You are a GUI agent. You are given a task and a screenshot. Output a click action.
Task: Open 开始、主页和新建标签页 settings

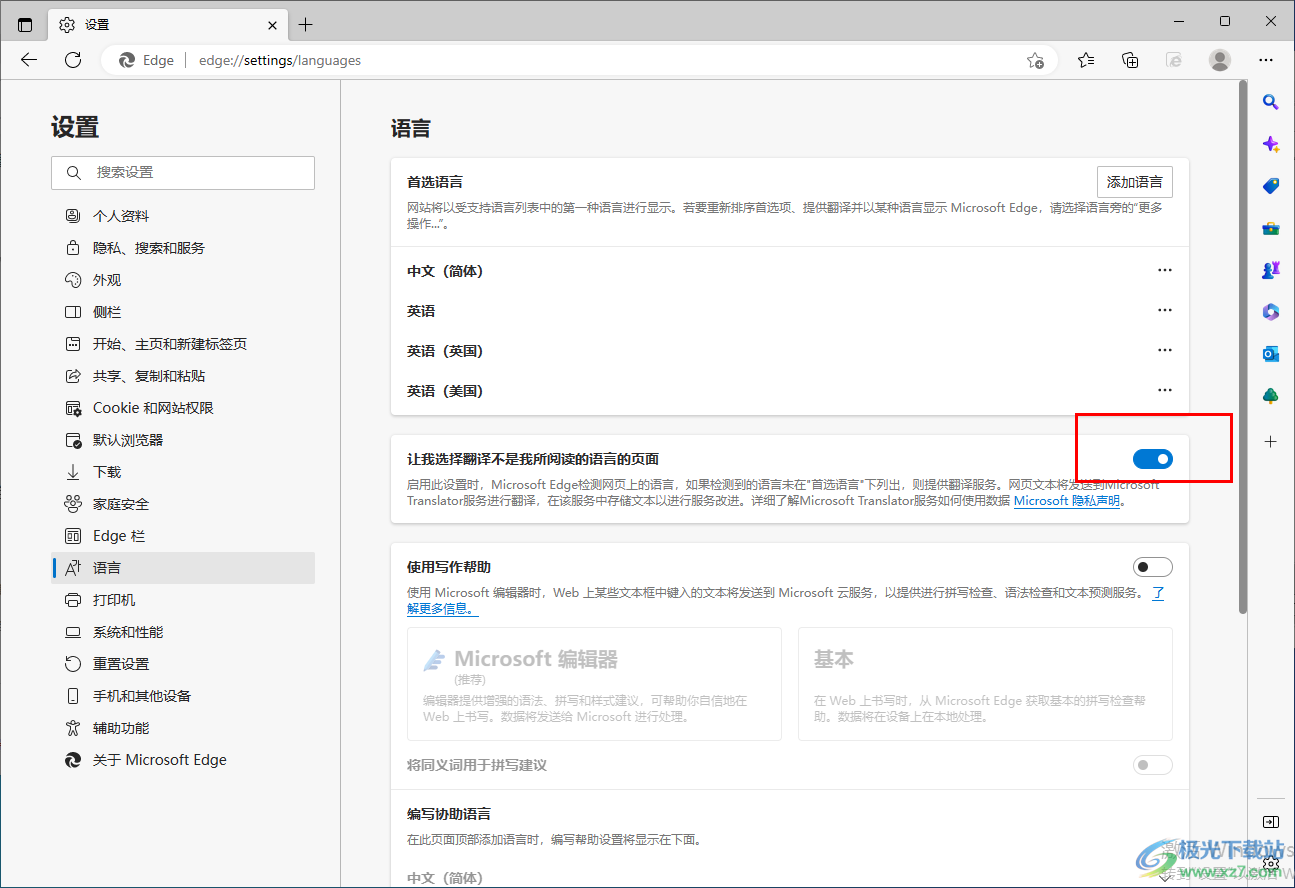click(x=183, y=344)
